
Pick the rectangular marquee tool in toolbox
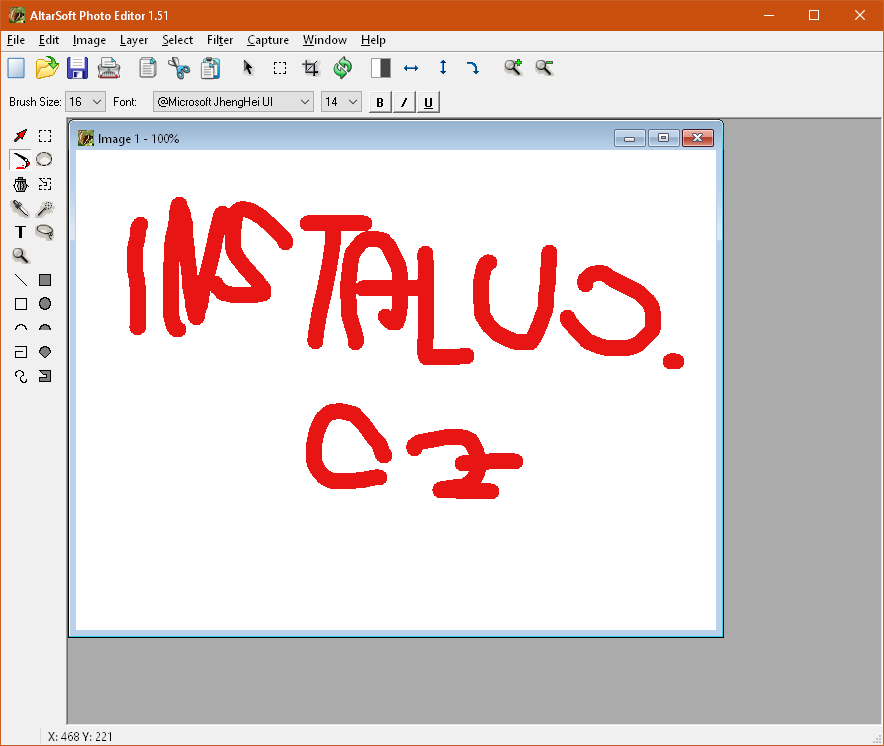click(x=45, y=136)
